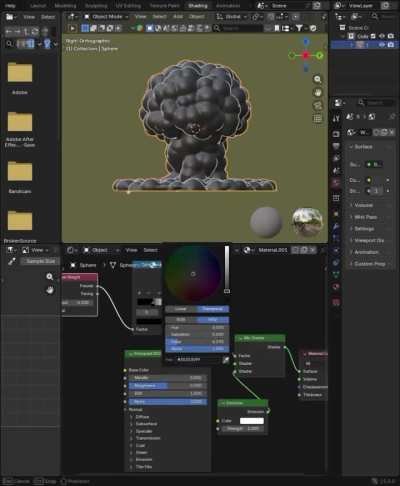
Task: Toggle render camera icon of selected outliner row
Action: coord(391,45)
